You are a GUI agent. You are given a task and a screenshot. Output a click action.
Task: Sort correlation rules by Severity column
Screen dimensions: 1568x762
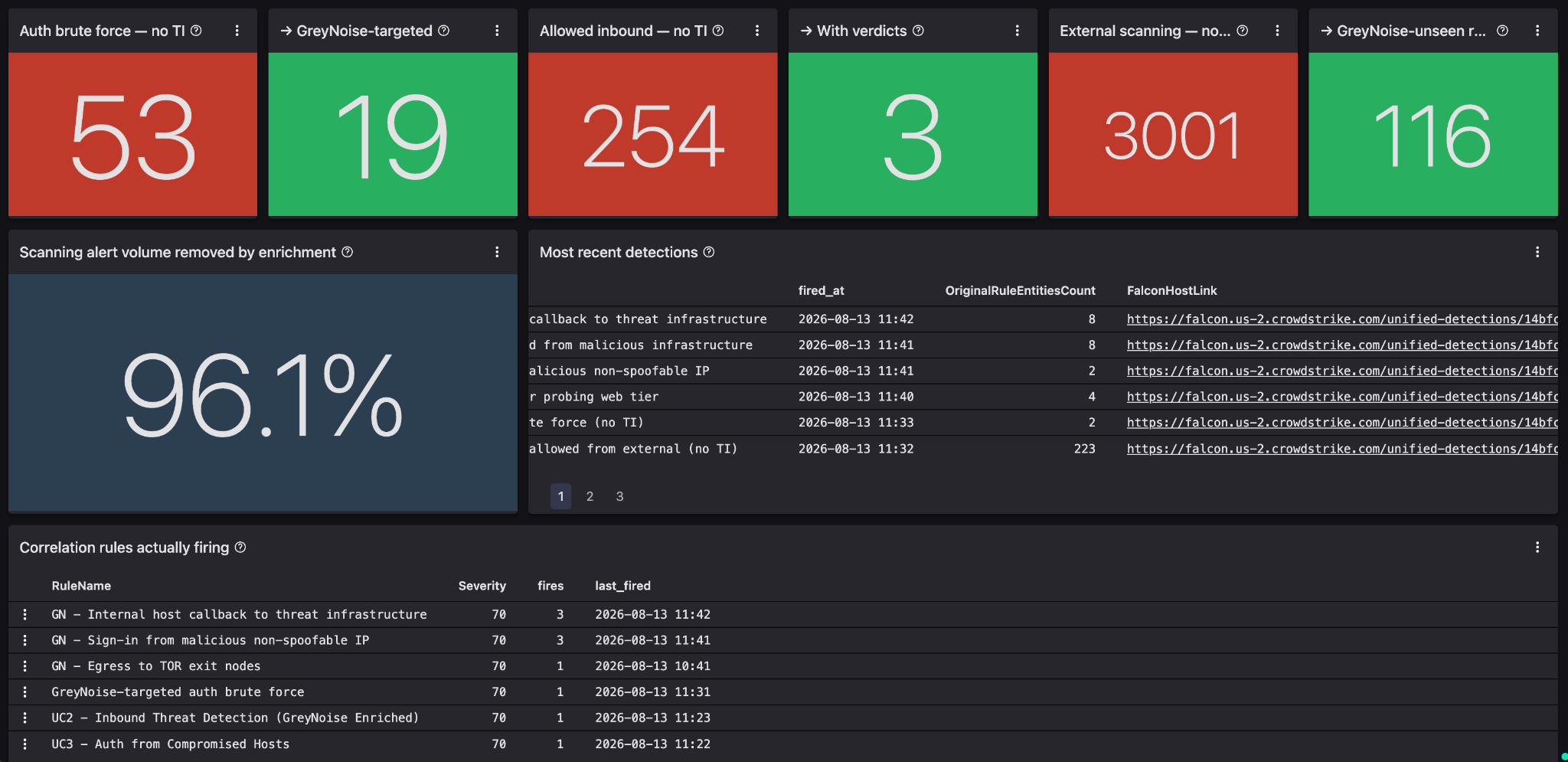coord(482,586)
